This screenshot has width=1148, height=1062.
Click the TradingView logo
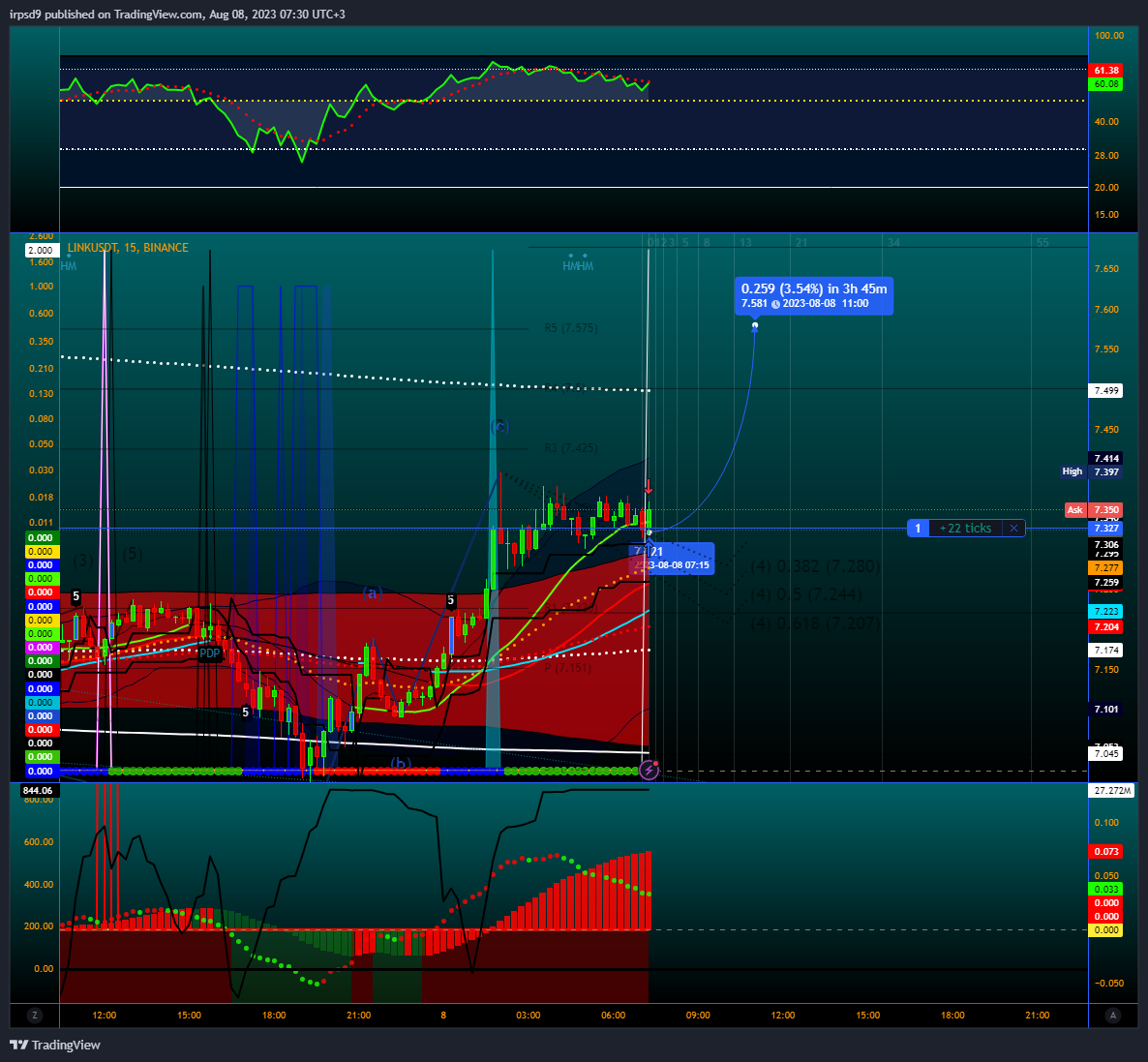(55, 1046)
